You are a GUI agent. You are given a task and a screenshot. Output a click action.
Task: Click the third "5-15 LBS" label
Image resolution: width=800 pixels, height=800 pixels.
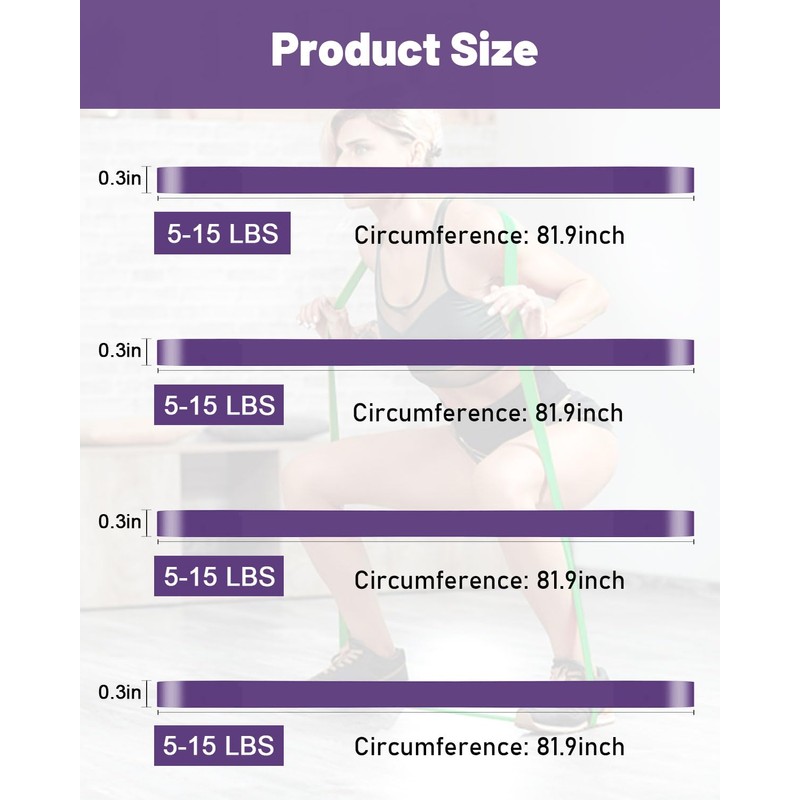(x=219, y=576)
